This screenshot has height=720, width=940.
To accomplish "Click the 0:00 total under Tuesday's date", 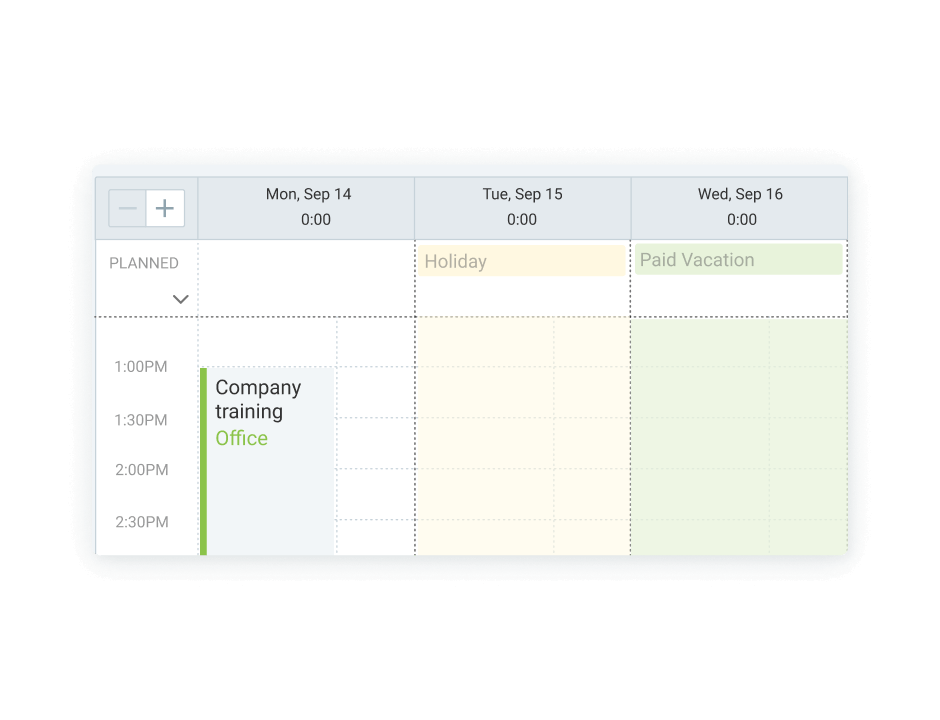I will tap(521, 220).
